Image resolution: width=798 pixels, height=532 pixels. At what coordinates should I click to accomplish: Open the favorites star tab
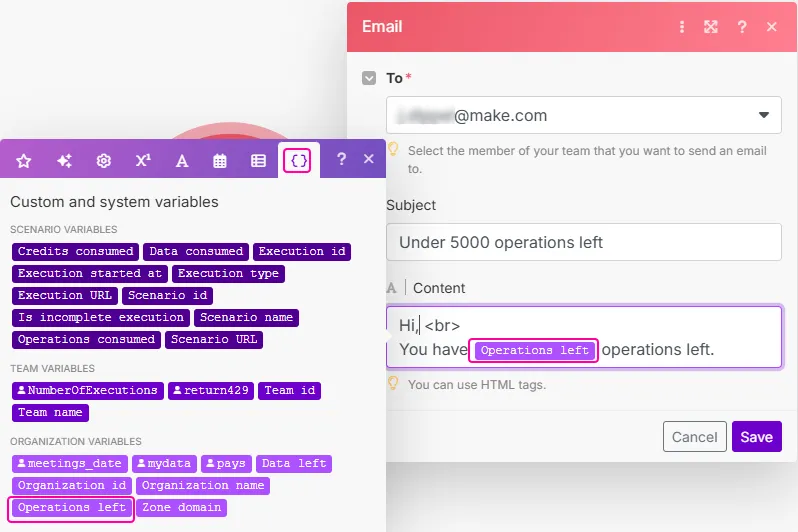click(24, 160)
